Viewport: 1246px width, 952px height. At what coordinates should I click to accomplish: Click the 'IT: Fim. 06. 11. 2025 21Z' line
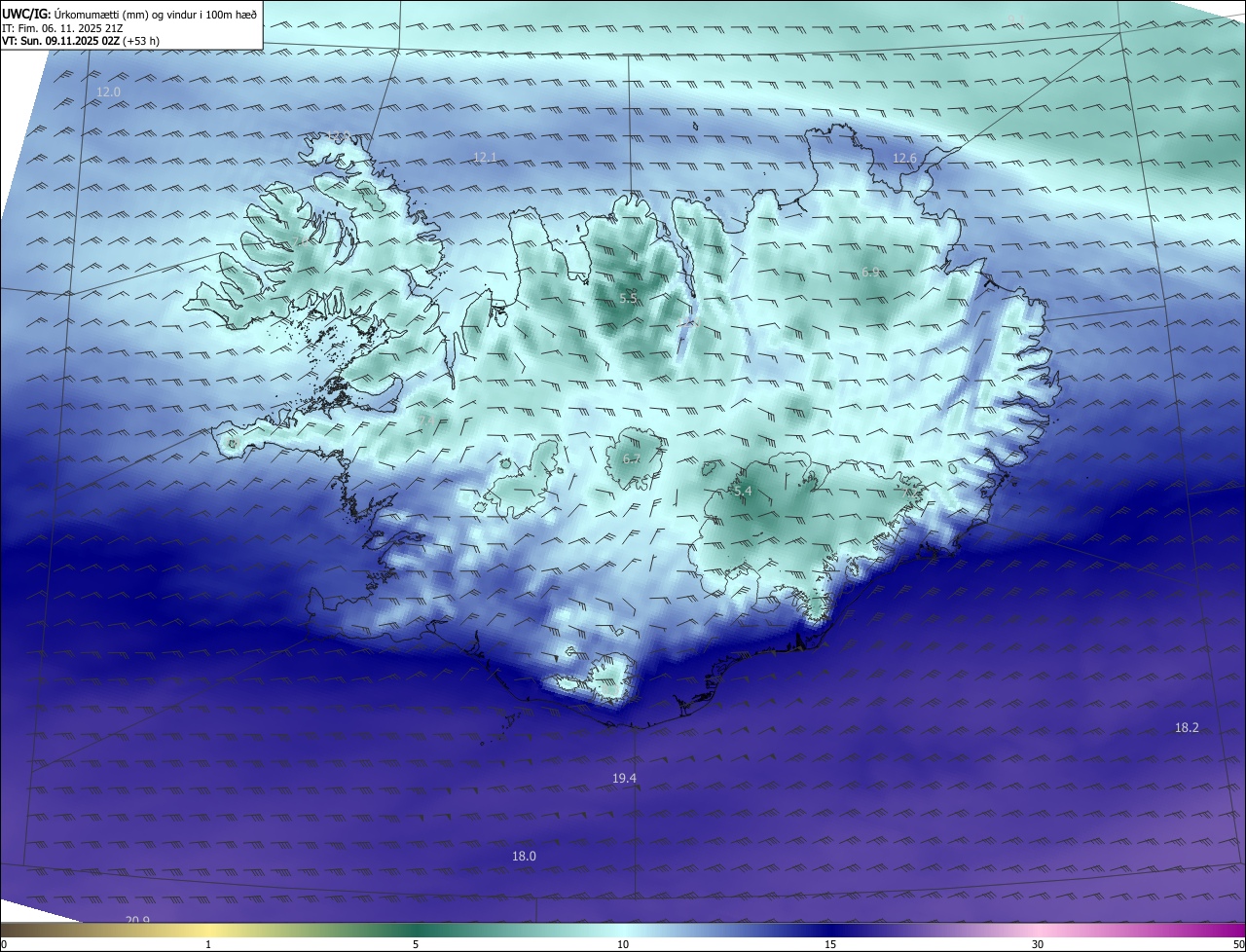click(62, 28)
